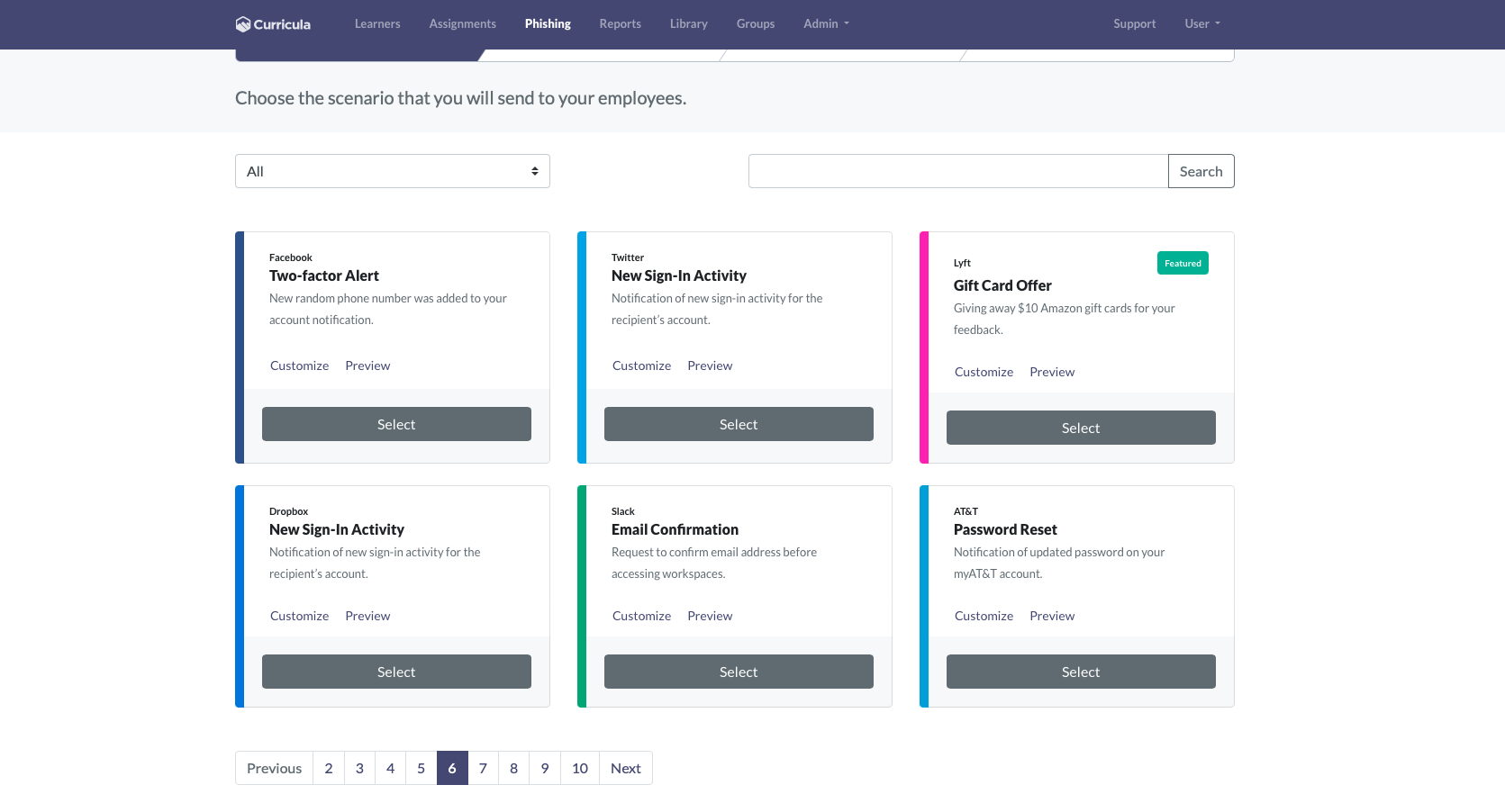Preview the AT&T Password Reset scenario
The image size is (1505, 812).
click(1052, 616)
